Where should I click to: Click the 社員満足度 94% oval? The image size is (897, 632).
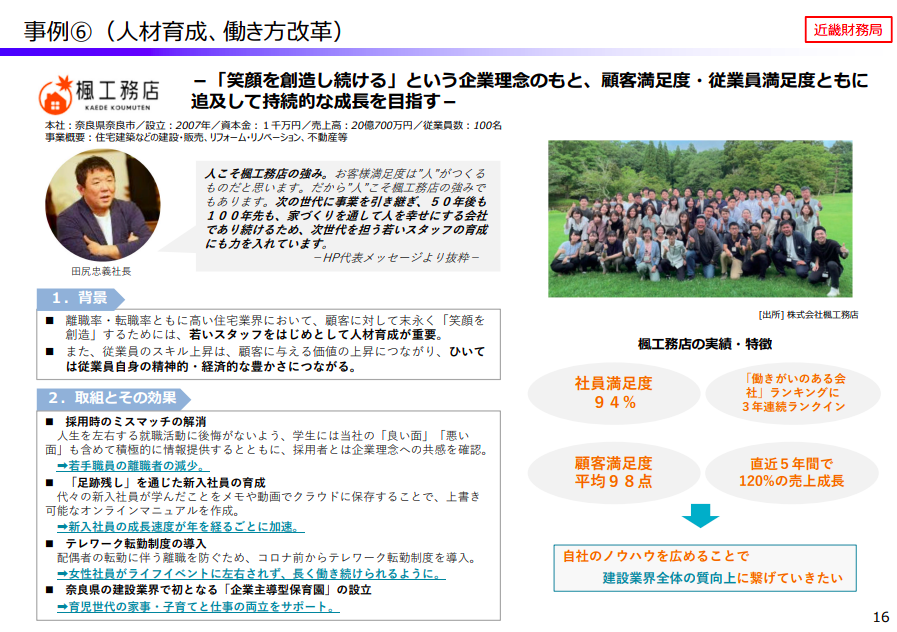614,393
